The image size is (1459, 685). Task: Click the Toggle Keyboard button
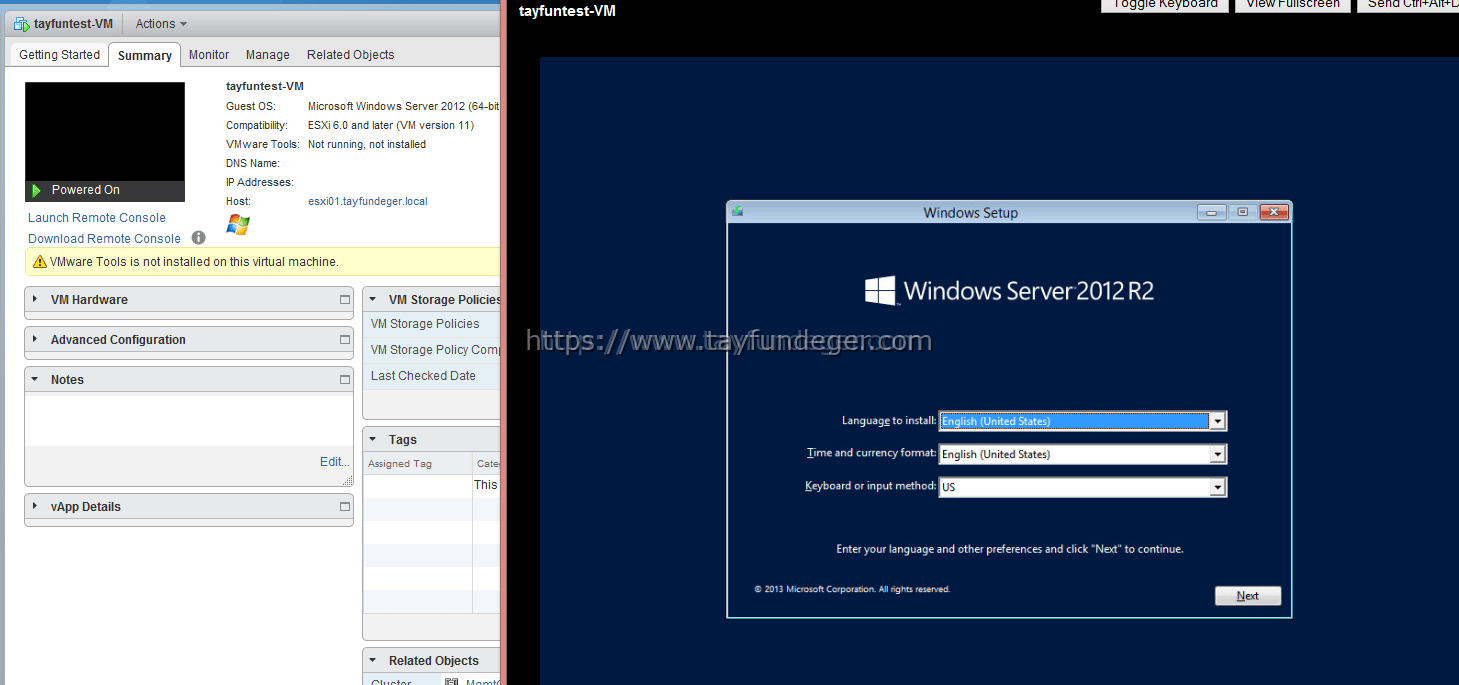(x=1165, y=5)
